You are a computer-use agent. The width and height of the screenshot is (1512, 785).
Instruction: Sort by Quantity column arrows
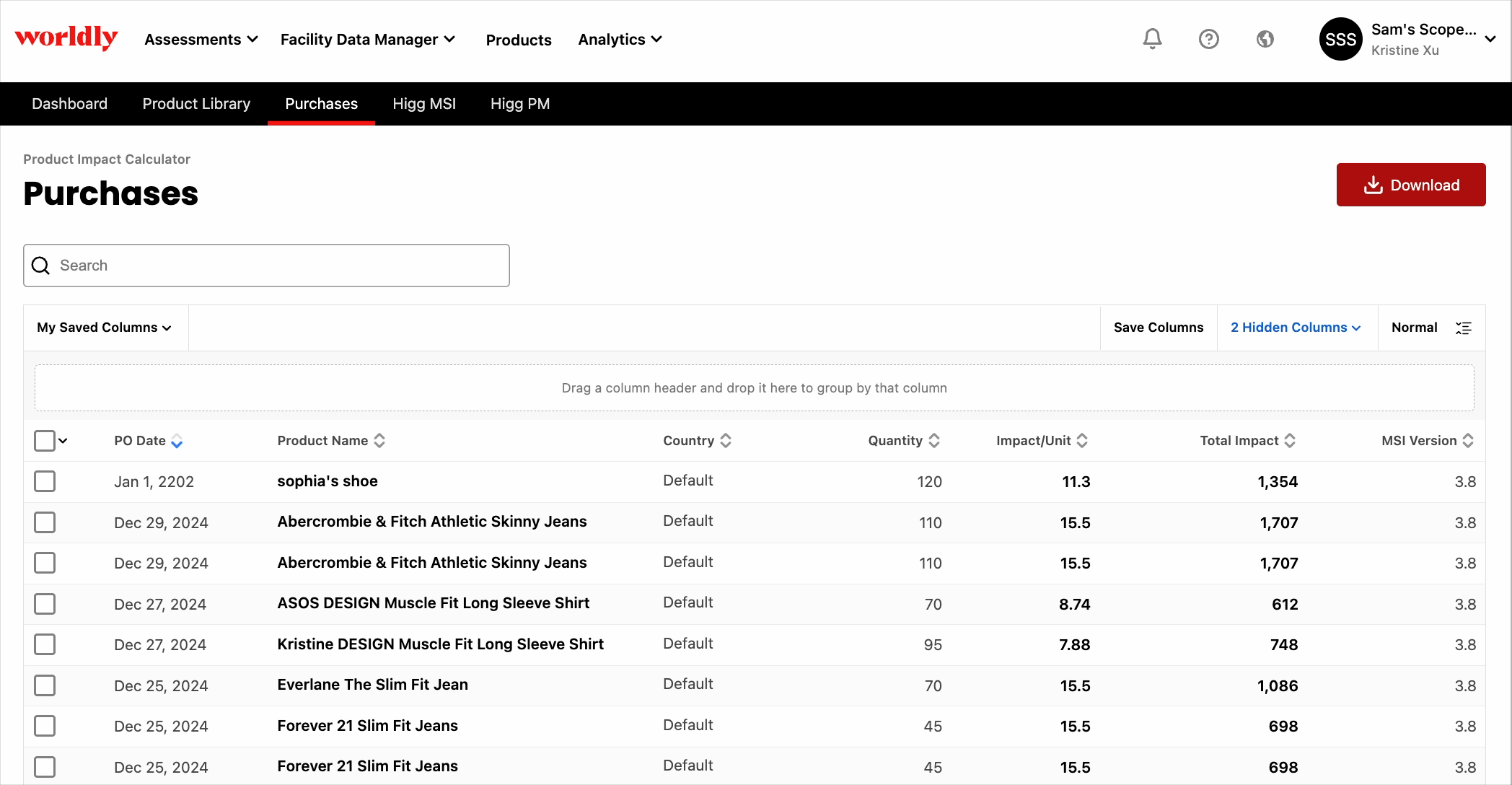pyautogui.click(x=934, y=441)
